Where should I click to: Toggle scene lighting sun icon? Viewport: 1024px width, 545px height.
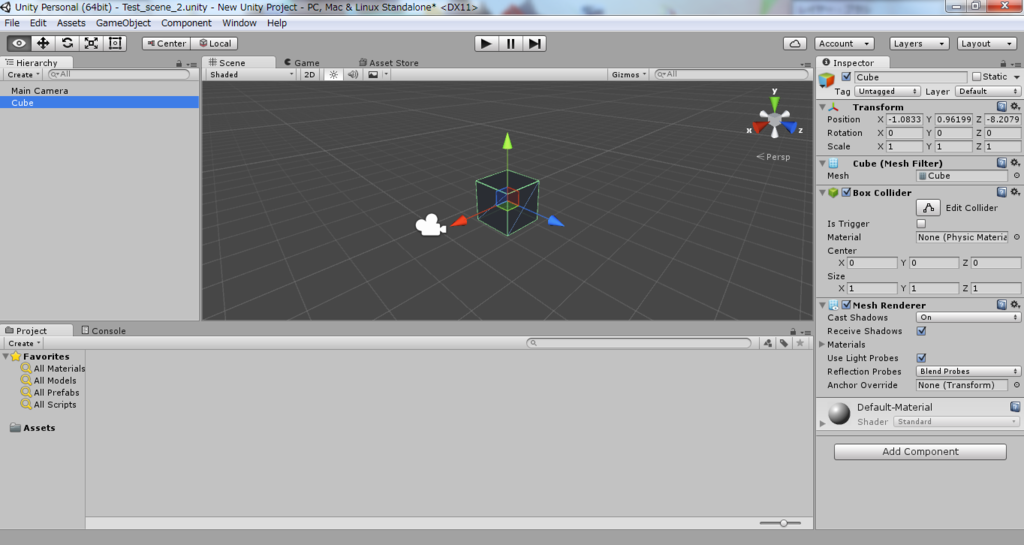(x=333, y=74)
